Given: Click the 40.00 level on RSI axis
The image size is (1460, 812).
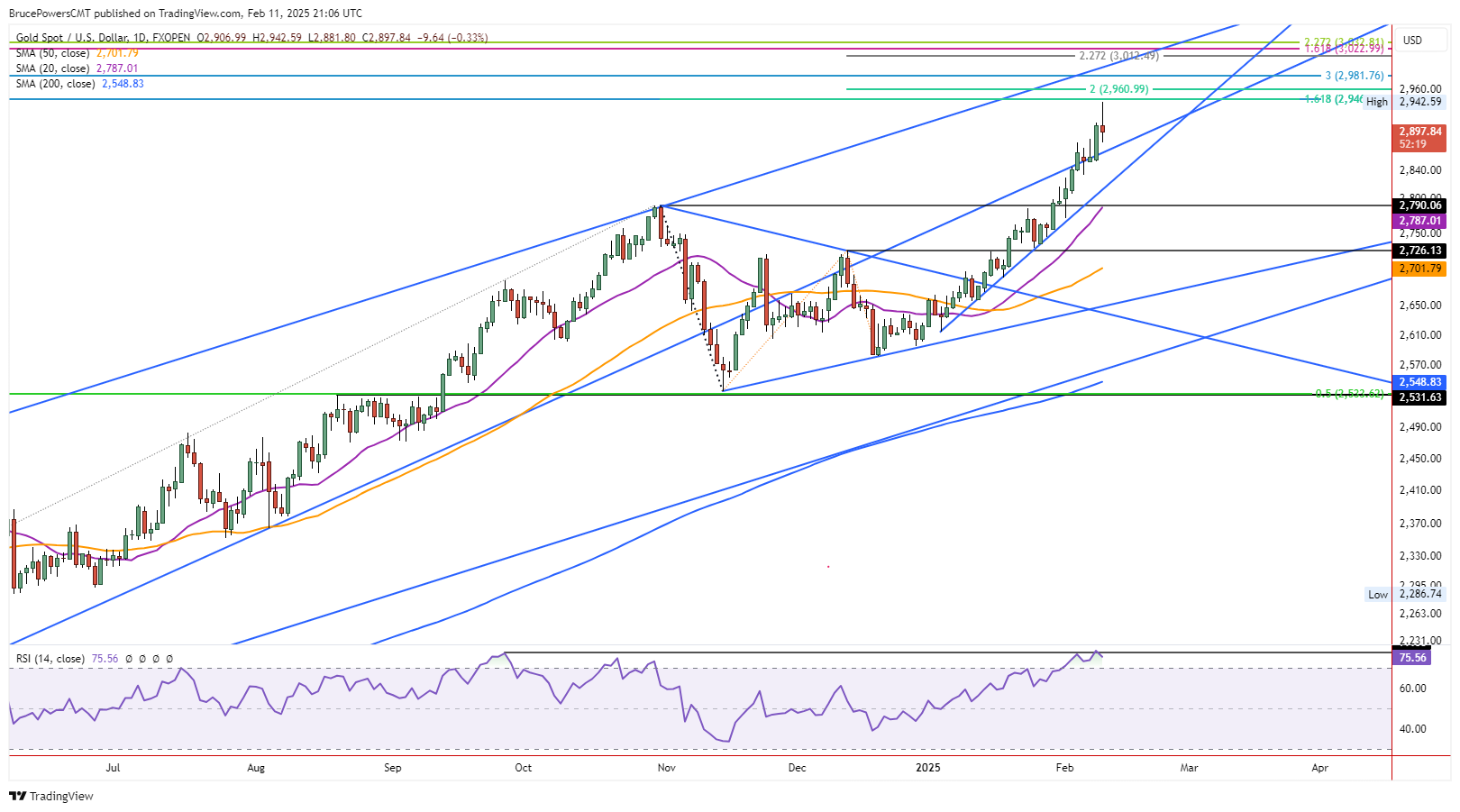Looking at the screenshot, I should 1413,729.
